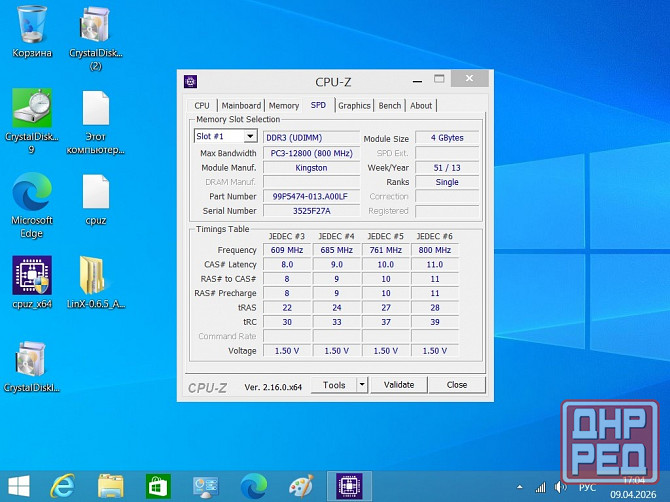The width and height of the screenshot is (670, 502).
Task: Click the 685 MHz frequency cell
Action: 337,250
